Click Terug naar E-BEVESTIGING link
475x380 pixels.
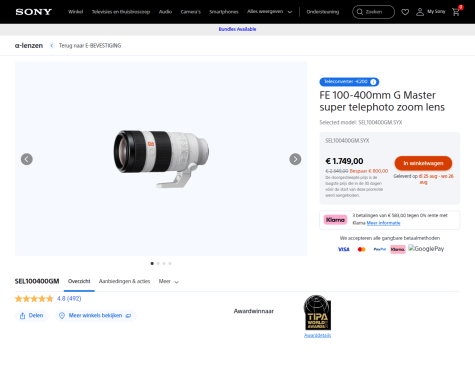(90, 46)
